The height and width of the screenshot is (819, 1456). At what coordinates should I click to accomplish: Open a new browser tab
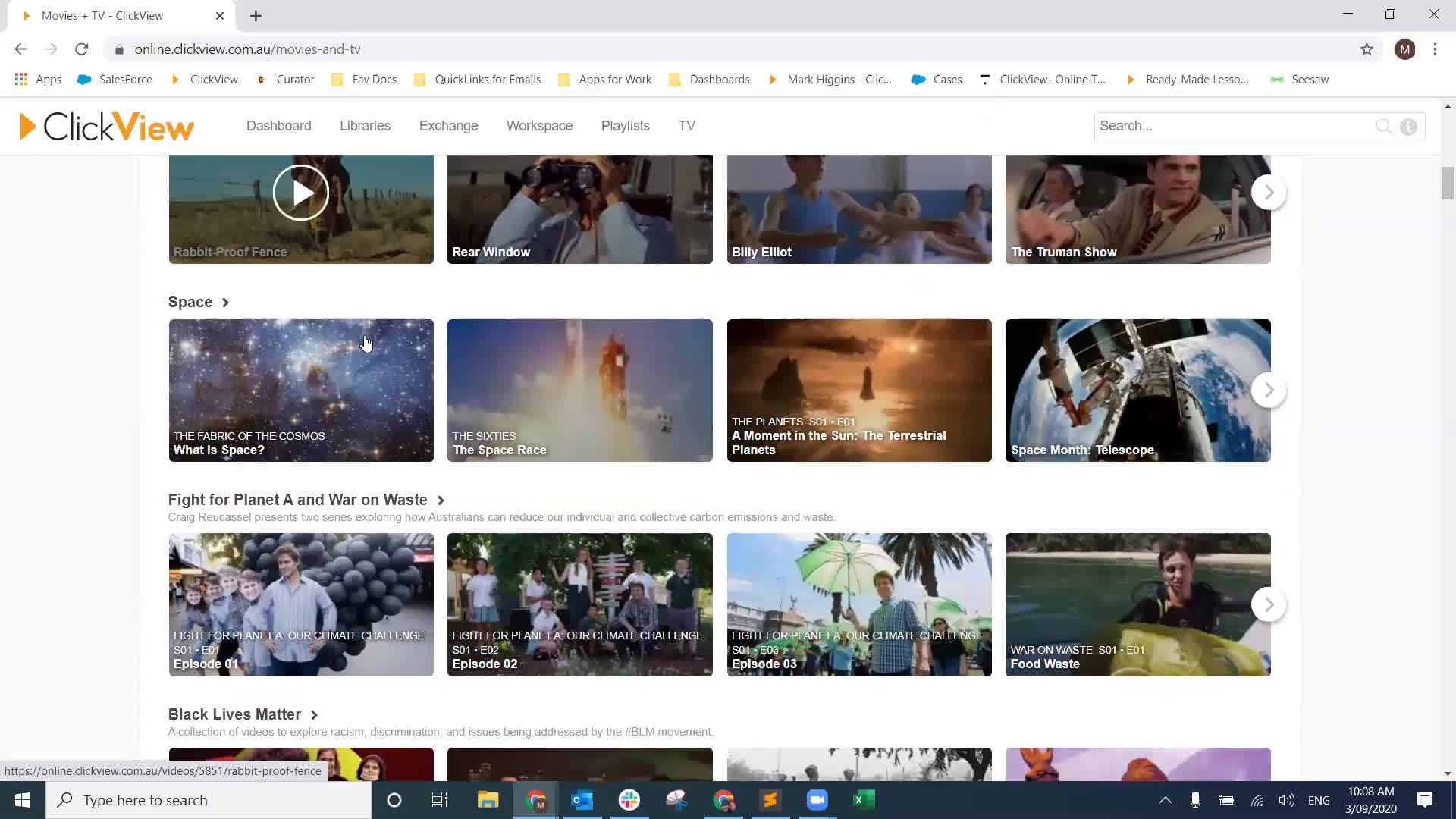point(256,16)
